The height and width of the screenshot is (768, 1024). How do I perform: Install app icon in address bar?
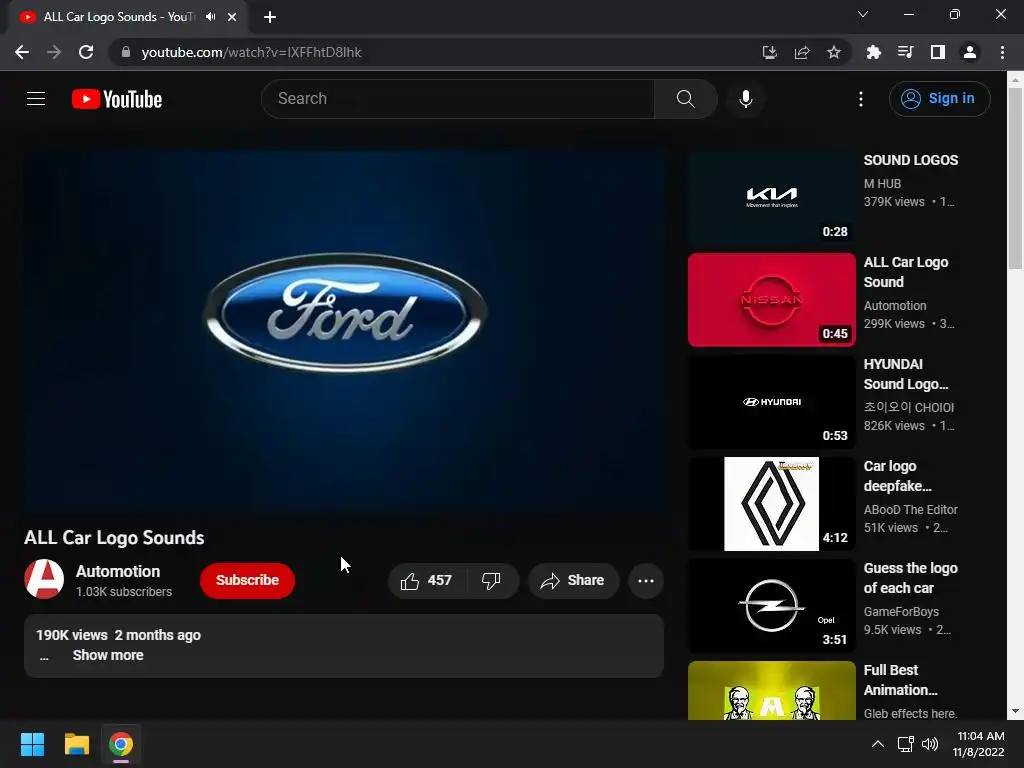click(x=770, y=52)
